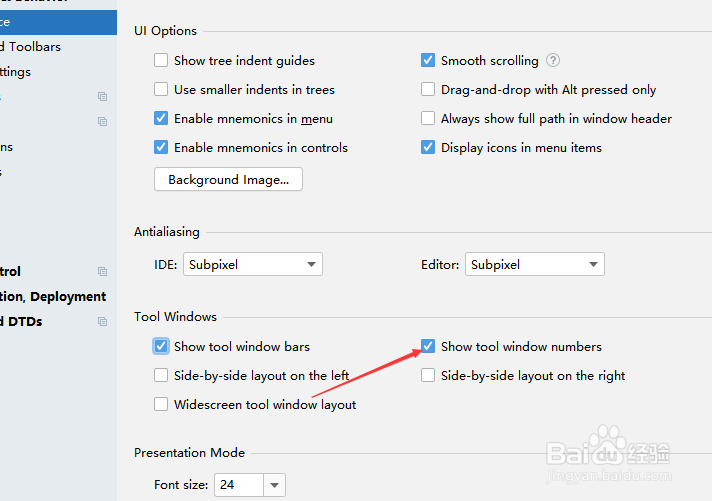This screenshot has width=712, height=501.
Task: Click the Font size value field
Action: coord(239,485)
